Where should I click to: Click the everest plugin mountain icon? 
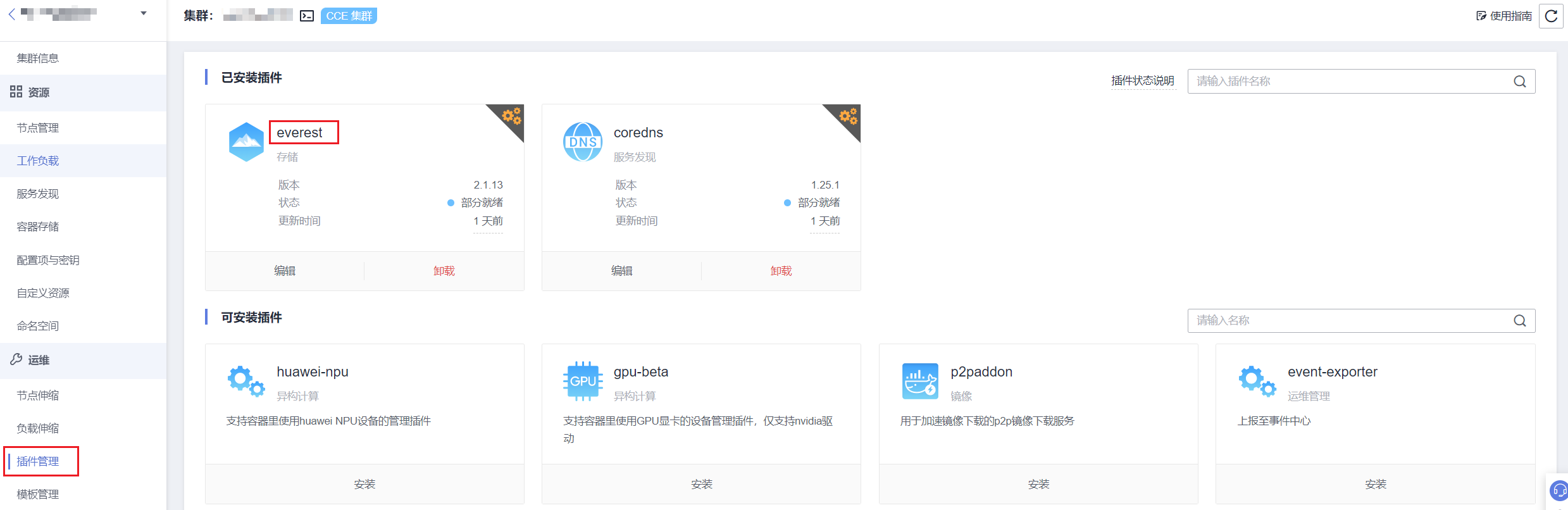[x=246, y=142]
